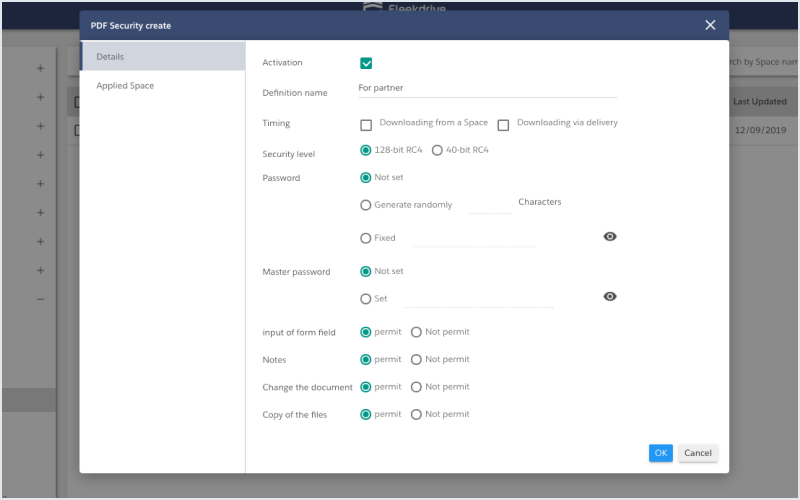800x500 pixels.
Task: Choose Generate randomly password option
Action: click(x=365, y=205)
